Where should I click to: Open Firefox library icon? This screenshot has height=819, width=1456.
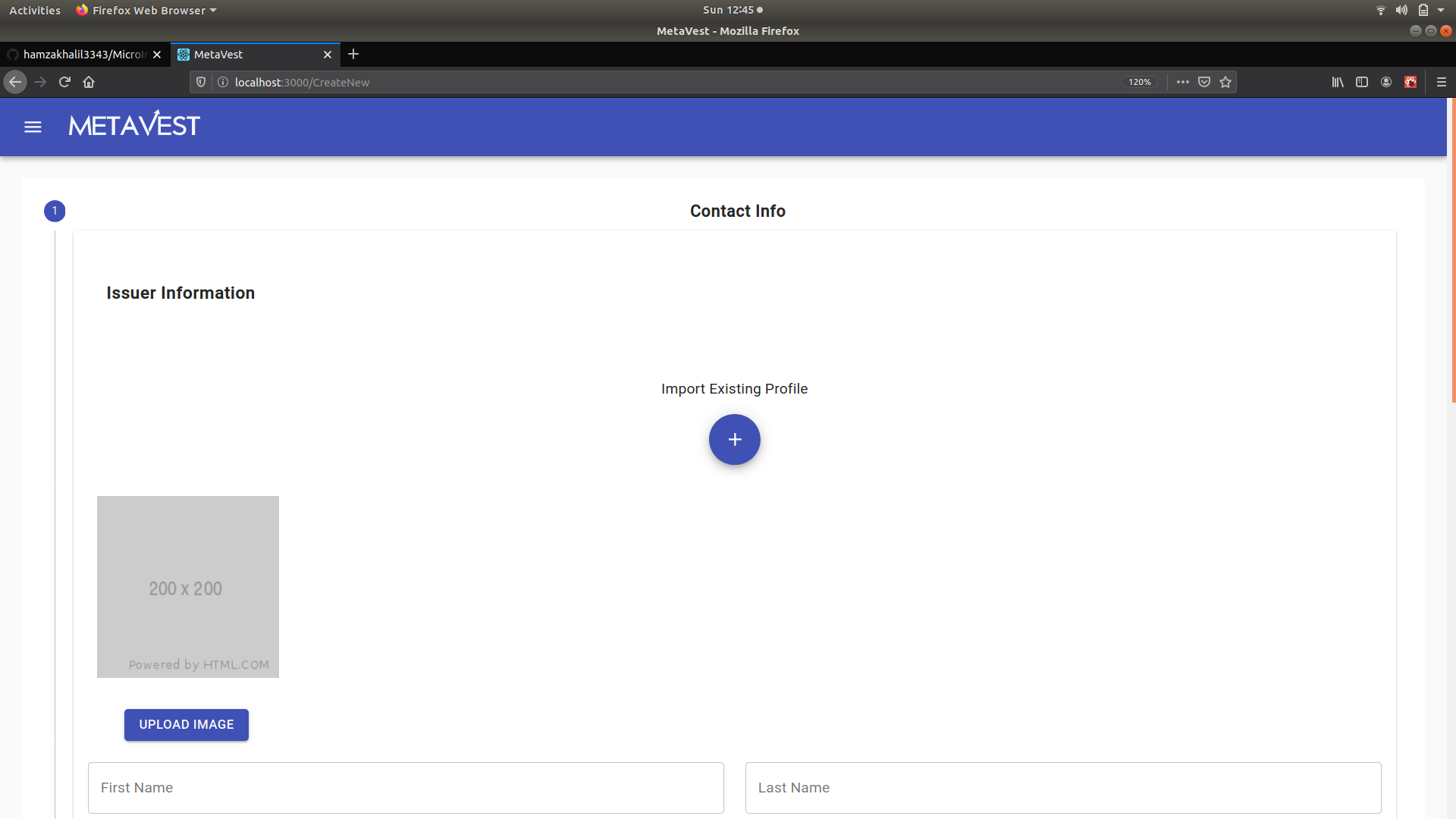coord(1338,82)
